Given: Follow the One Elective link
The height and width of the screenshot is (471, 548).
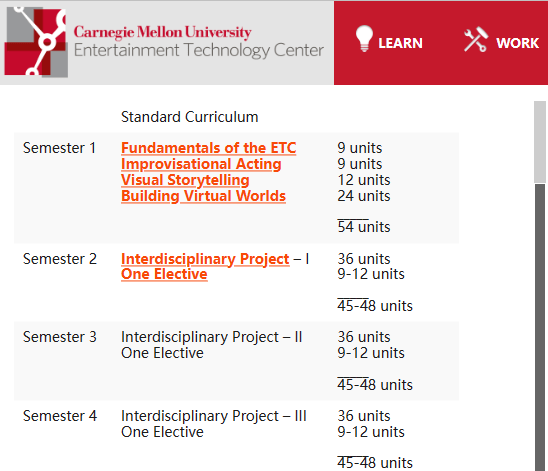Looking at the screenshot, I should [164, 274].
